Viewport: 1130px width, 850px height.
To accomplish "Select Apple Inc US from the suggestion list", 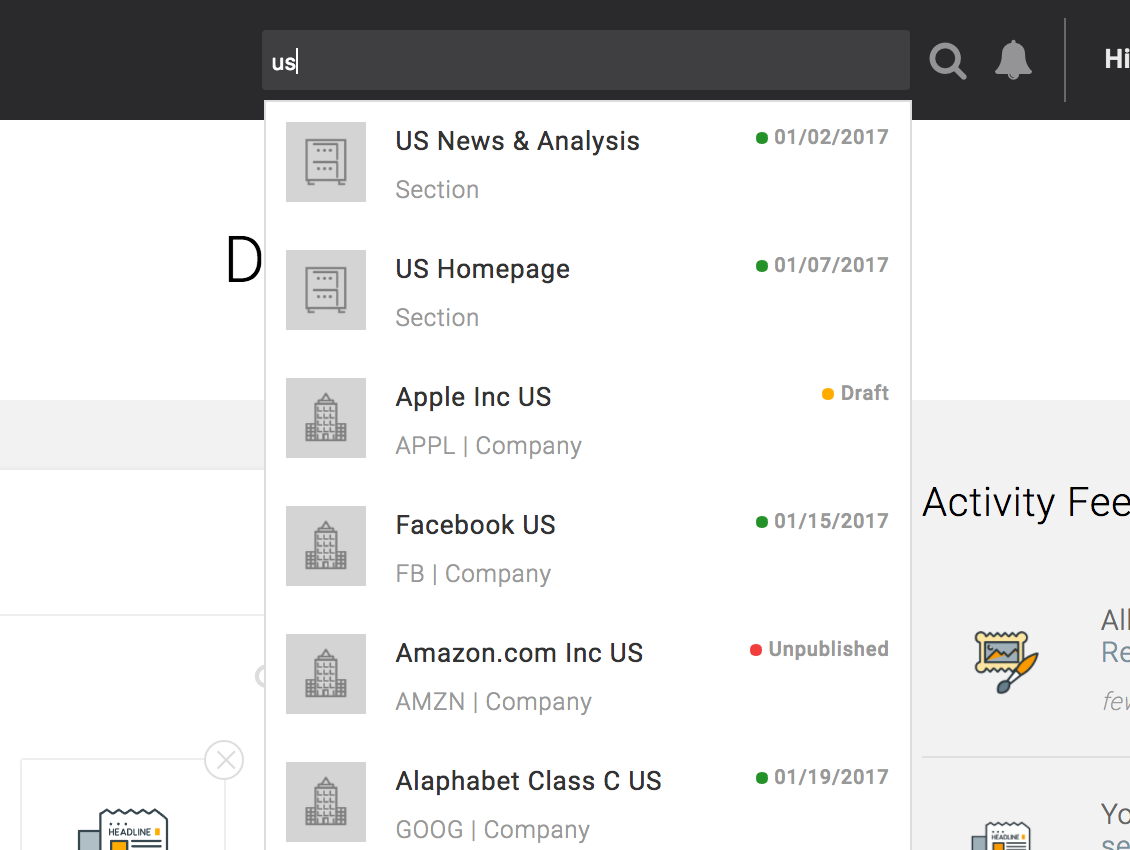I will pyautogui.click(x=473, y=397).
